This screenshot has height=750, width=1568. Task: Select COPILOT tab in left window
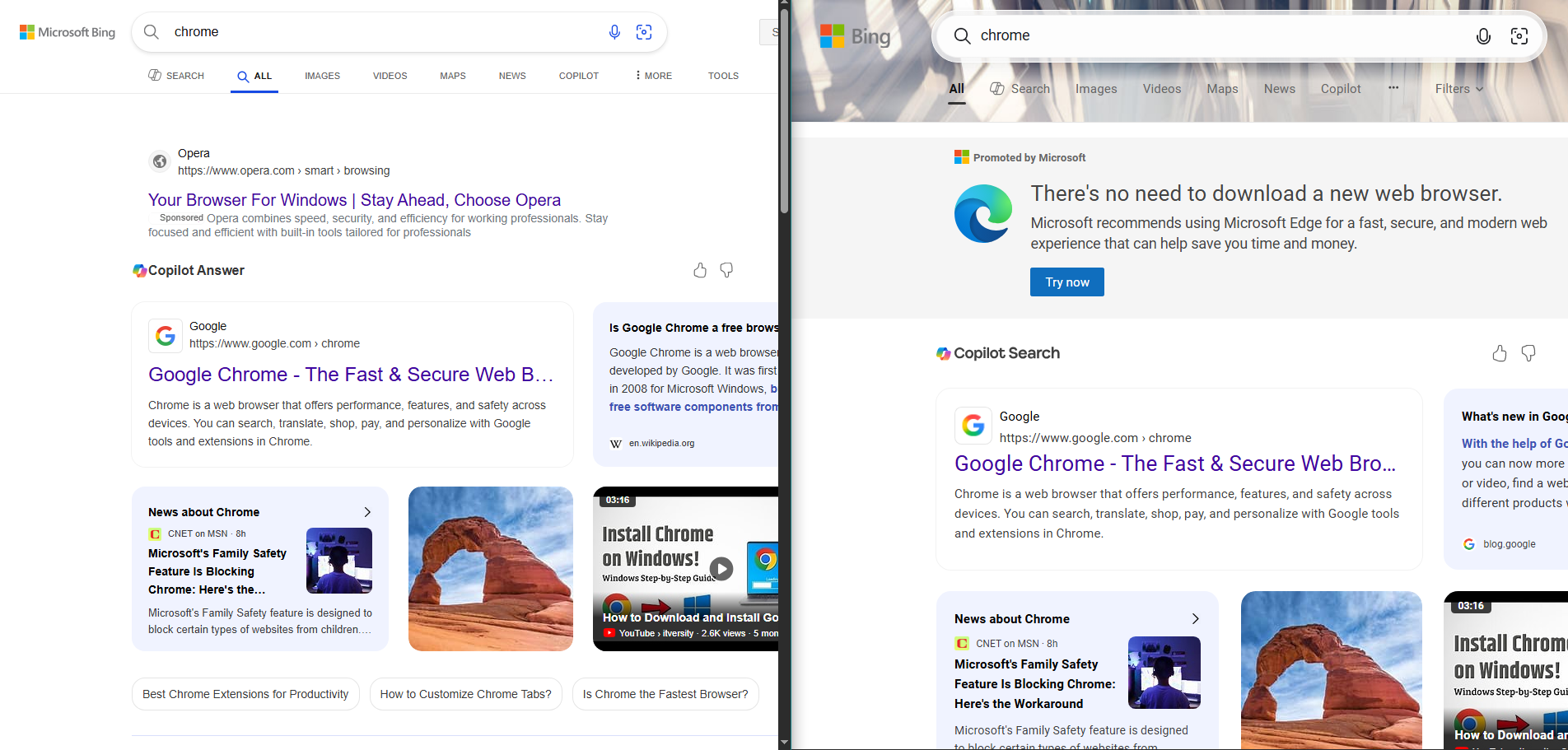[579, 76]
